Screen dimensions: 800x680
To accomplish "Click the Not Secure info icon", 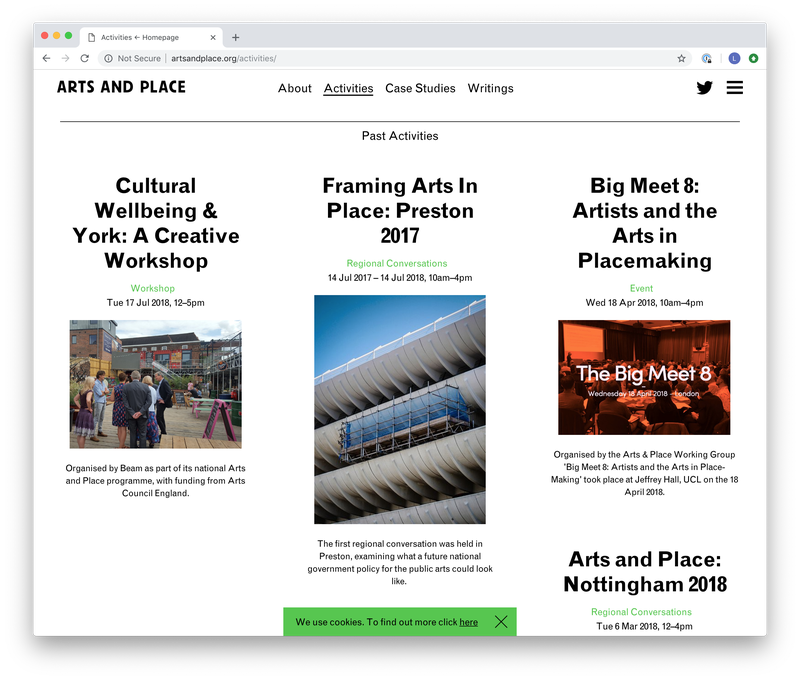I will pos(108,58).
